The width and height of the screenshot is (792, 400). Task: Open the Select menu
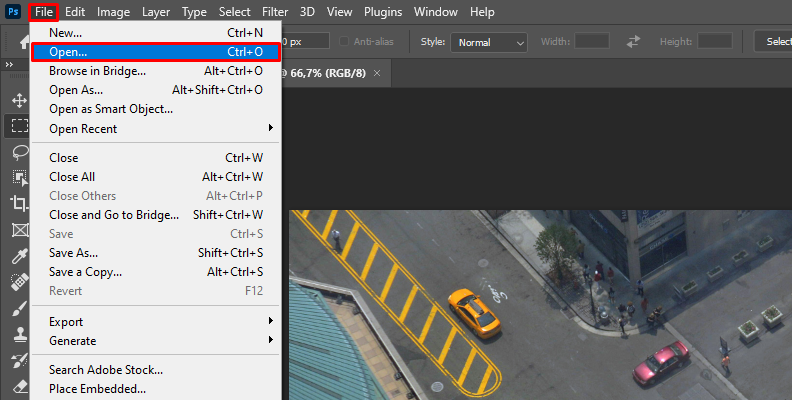(x=234, y=12)
